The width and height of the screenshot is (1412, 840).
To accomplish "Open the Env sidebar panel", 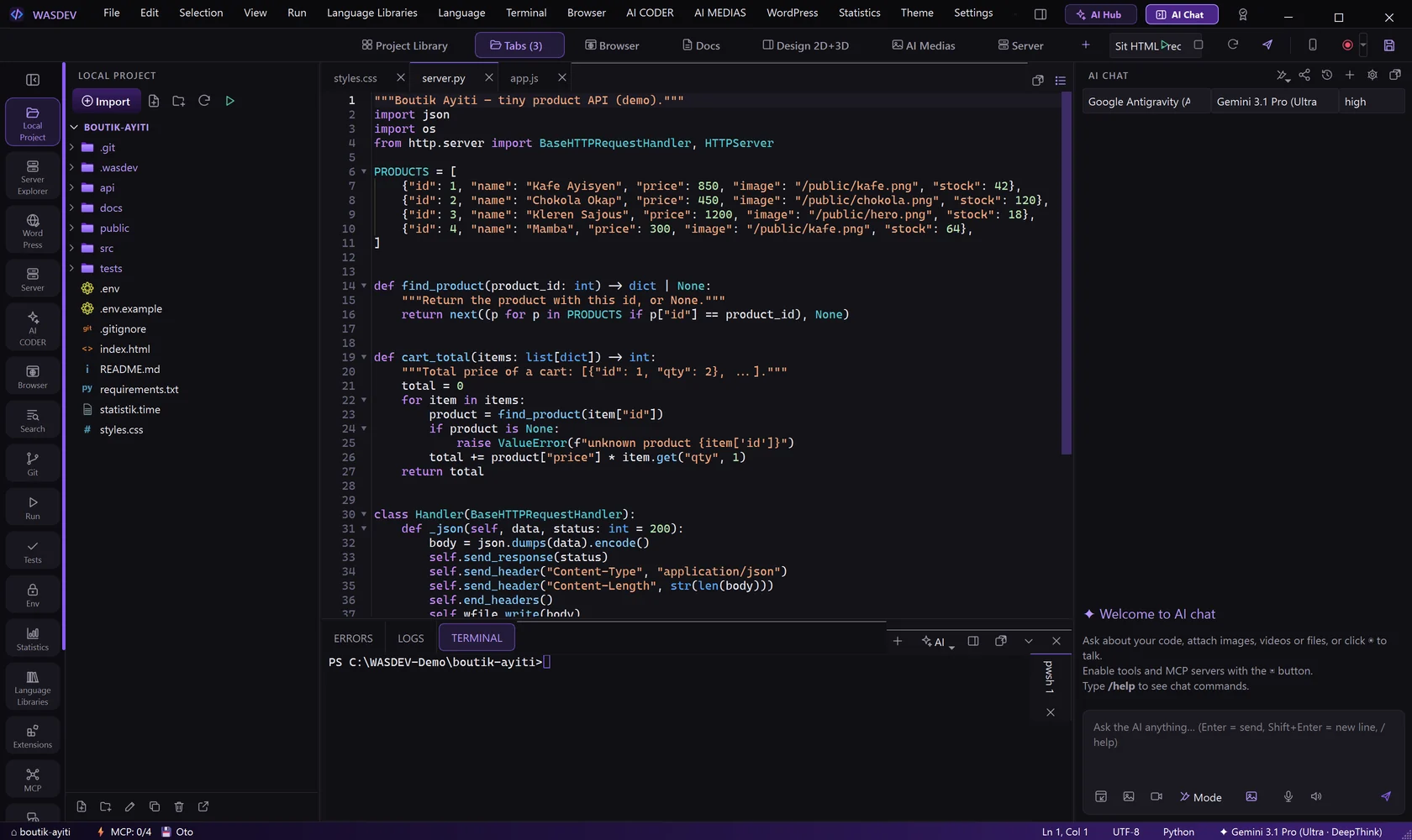I will [x=33, y=595].
